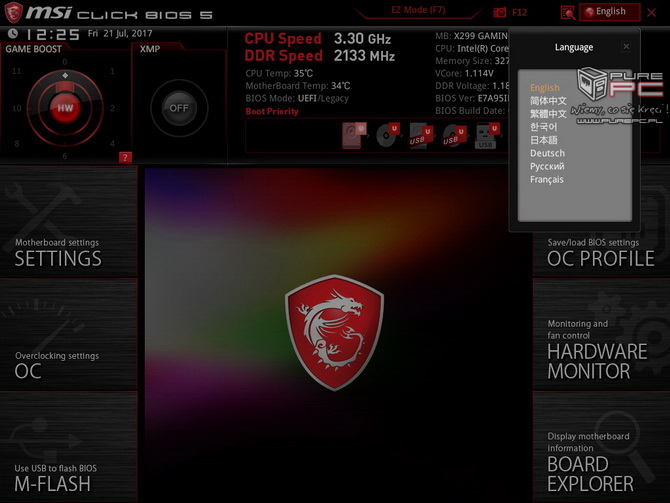The height and width of the screenshot is (503, 670).
Task: Select the USB CD-ROM boot device icon
Action: (x=454, y=136)
